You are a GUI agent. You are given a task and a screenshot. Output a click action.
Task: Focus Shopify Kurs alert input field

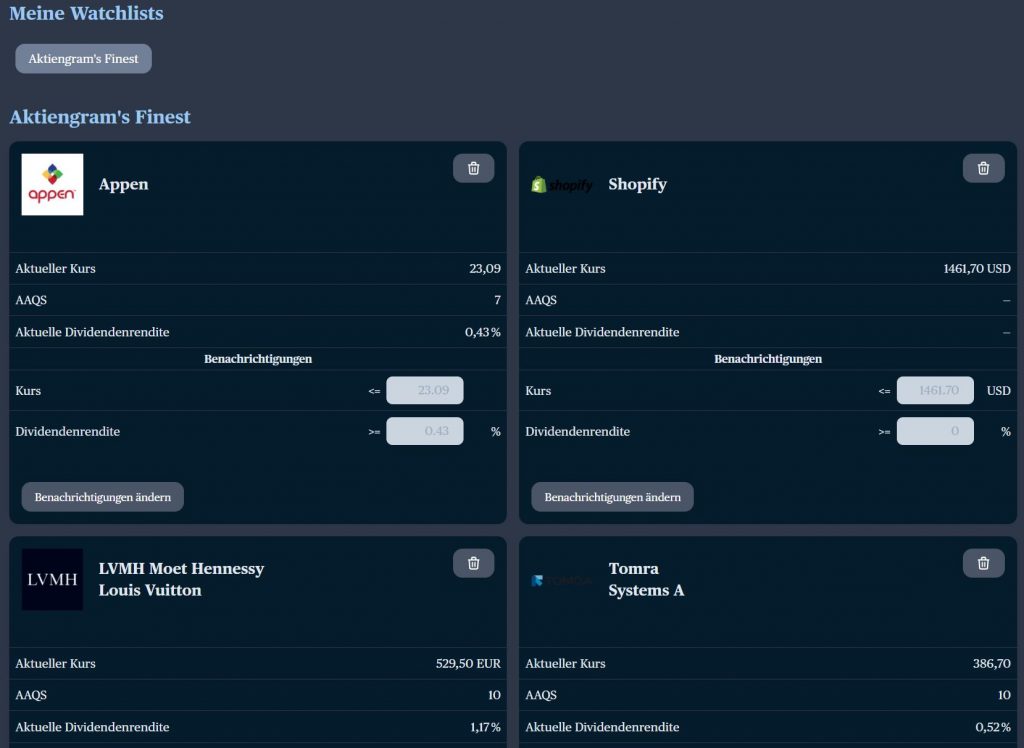tap(935, 390)
